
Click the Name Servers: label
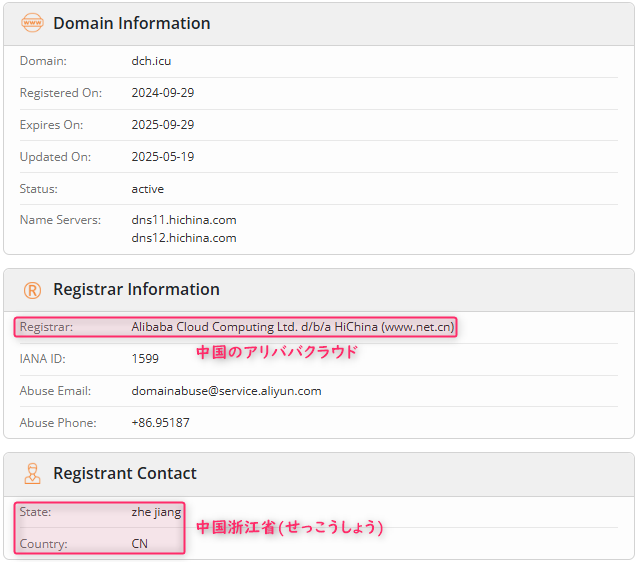click(x=60, y=220)
